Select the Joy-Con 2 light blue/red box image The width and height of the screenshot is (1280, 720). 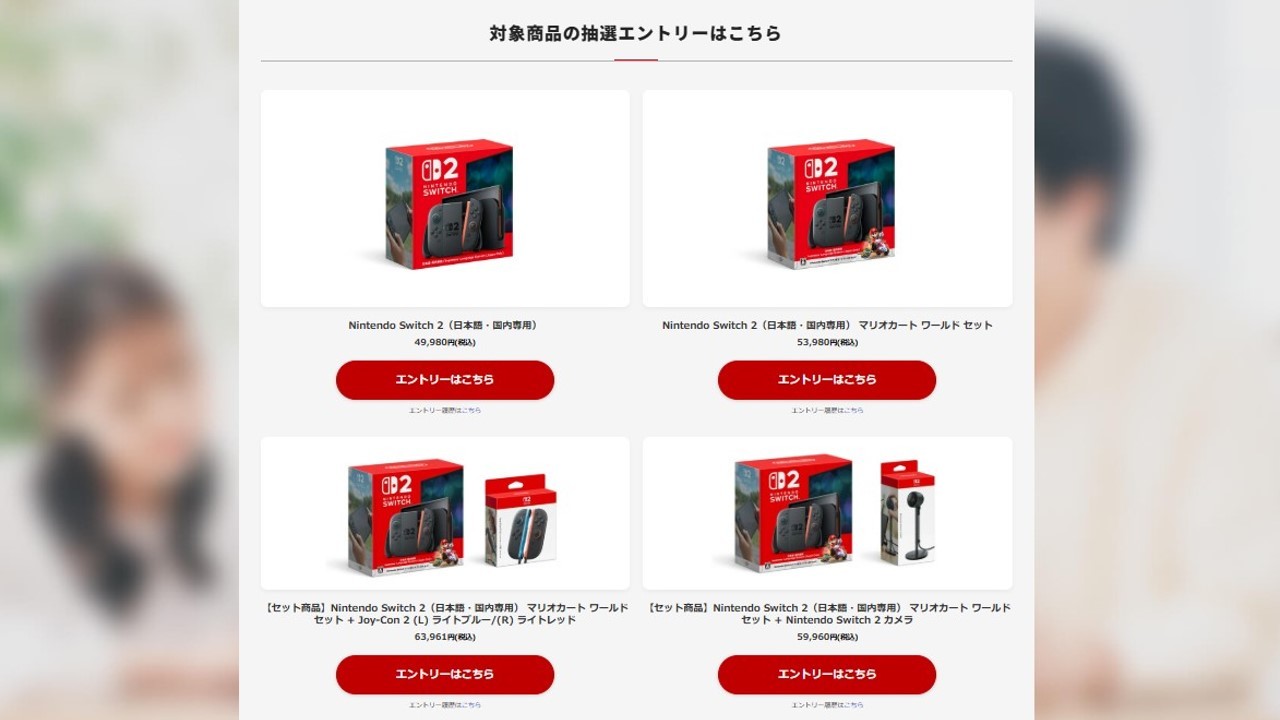click(x=521, y=521)
